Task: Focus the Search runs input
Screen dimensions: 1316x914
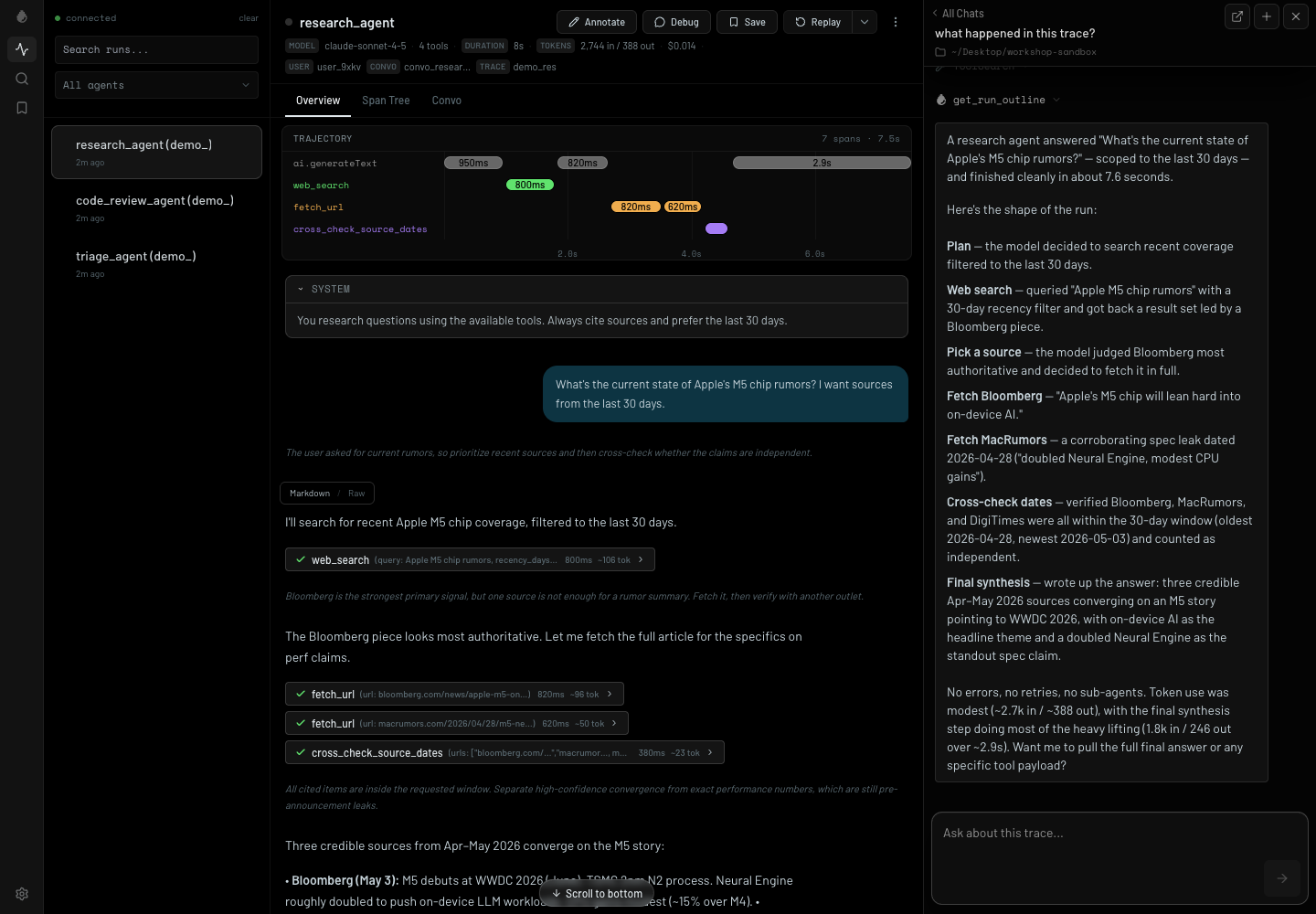Action: point(156,49)
